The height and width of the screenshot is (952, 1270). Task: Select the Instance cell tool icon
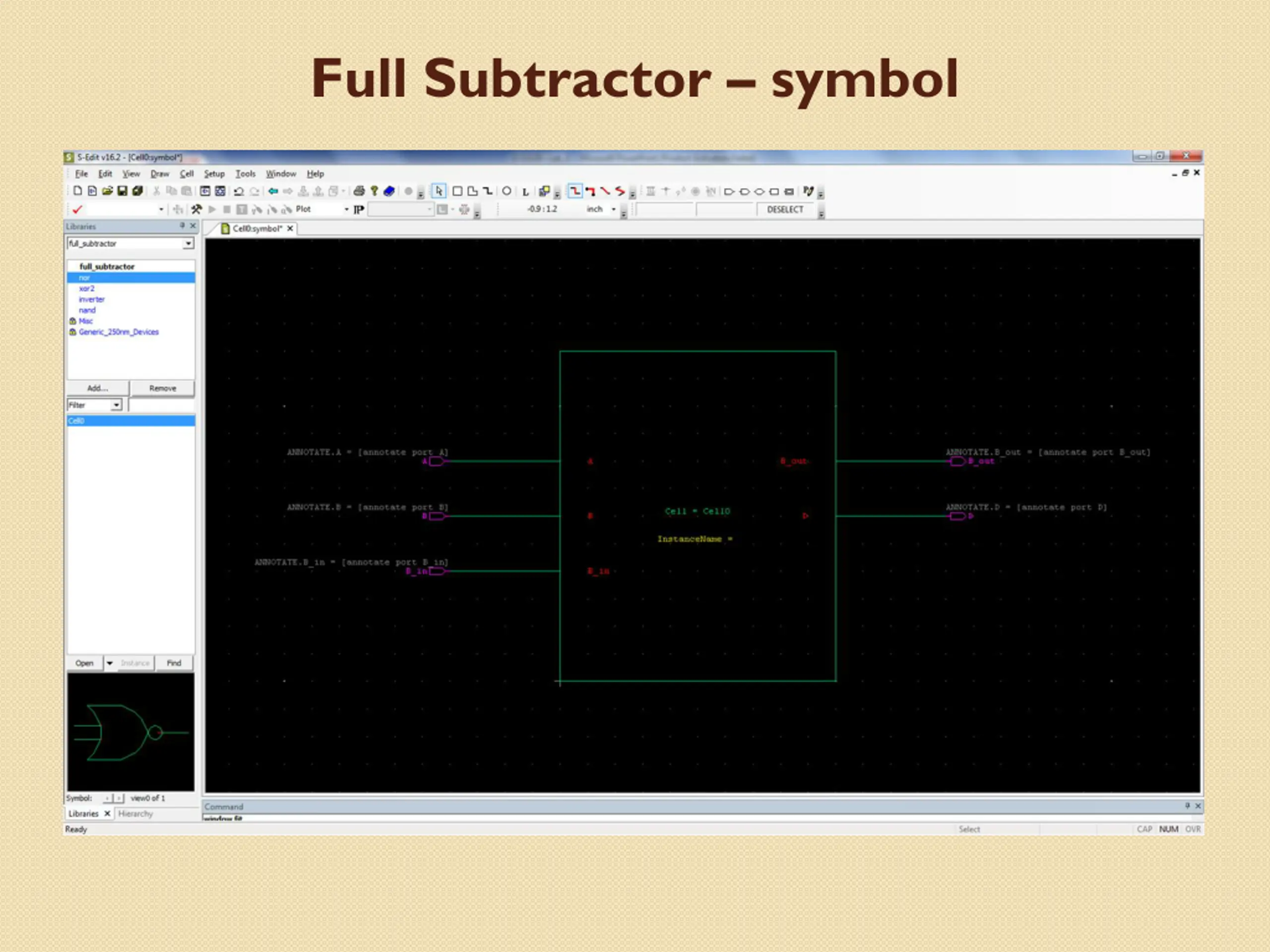(x=544, y=191)
